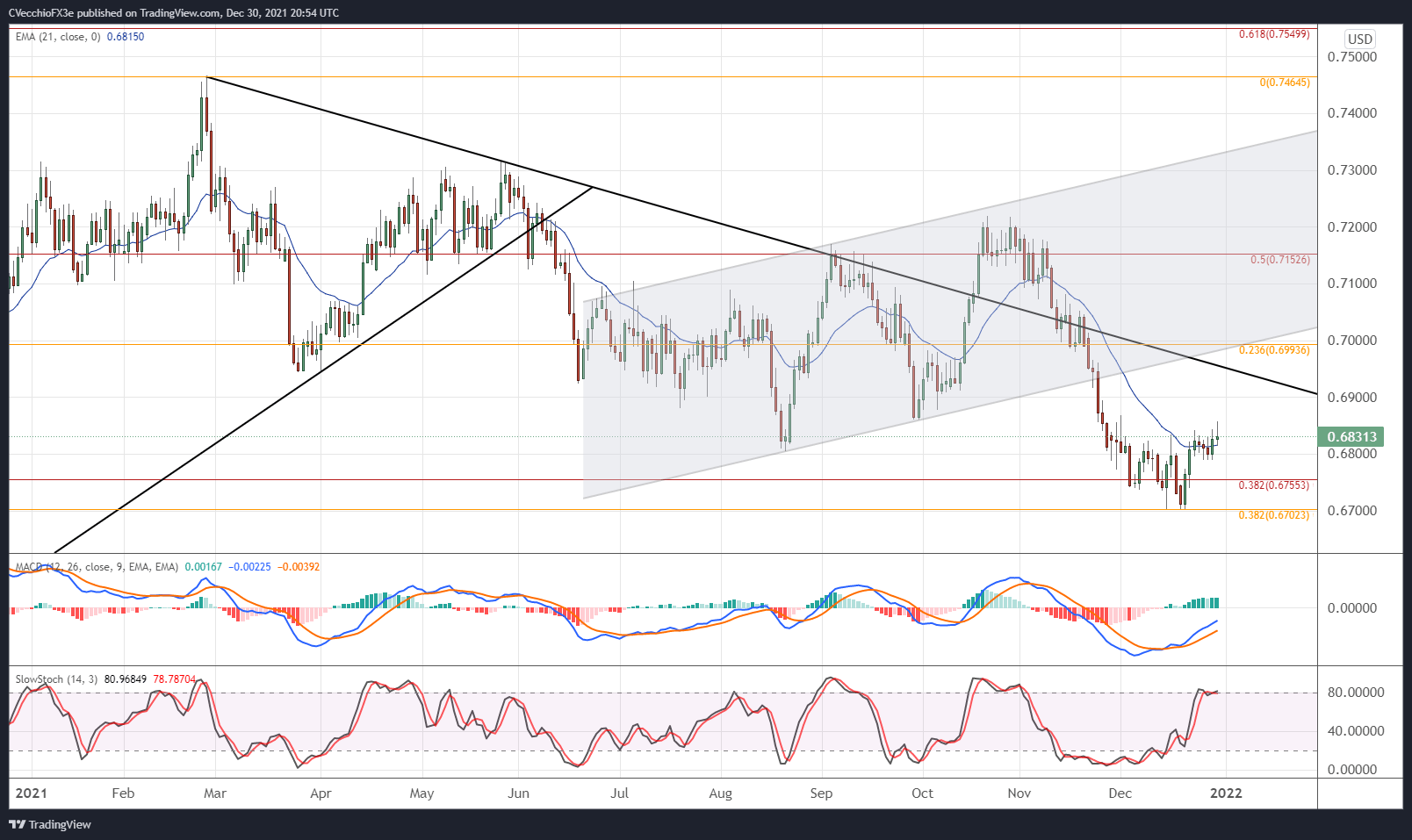Viewport: 1412px width, 840px height.
Task: Click the MACD signal value -0.00392
Action: (299, 567)
